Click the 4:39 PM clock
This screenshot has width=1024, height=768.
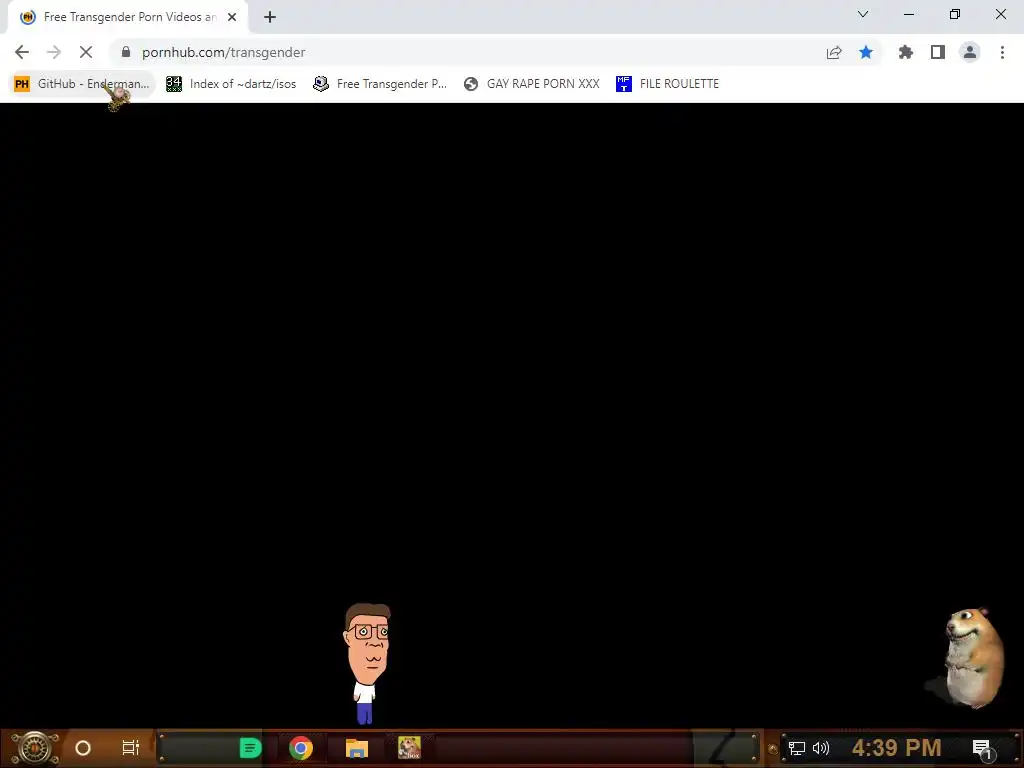tap(897, 748)
